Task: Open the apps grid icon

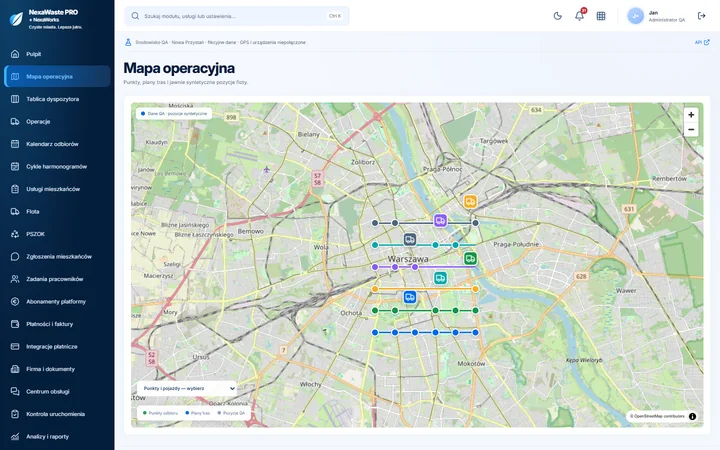Action: click(601, 16)
